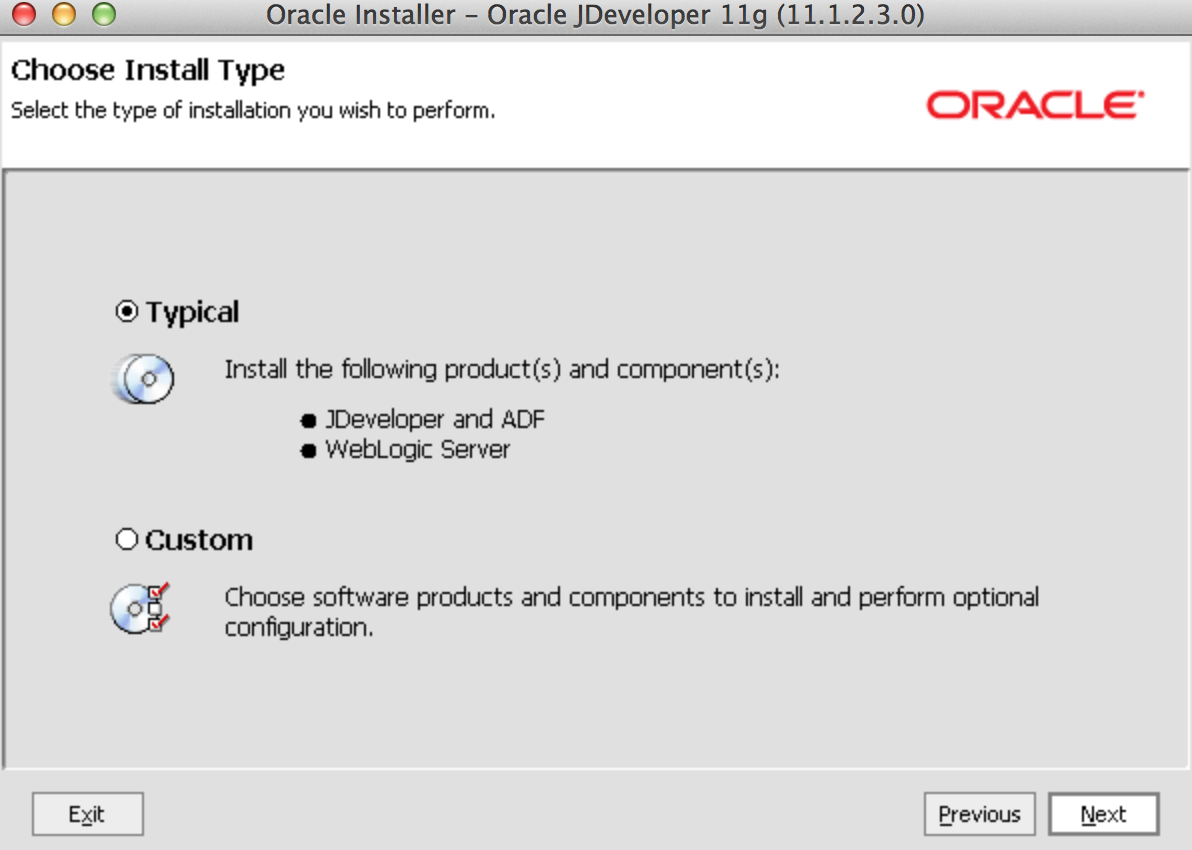Viewport: 1192px width, 850px height.
Task: Click the 'Choose Install Type' heading
Action: click(x=147, y=71)
